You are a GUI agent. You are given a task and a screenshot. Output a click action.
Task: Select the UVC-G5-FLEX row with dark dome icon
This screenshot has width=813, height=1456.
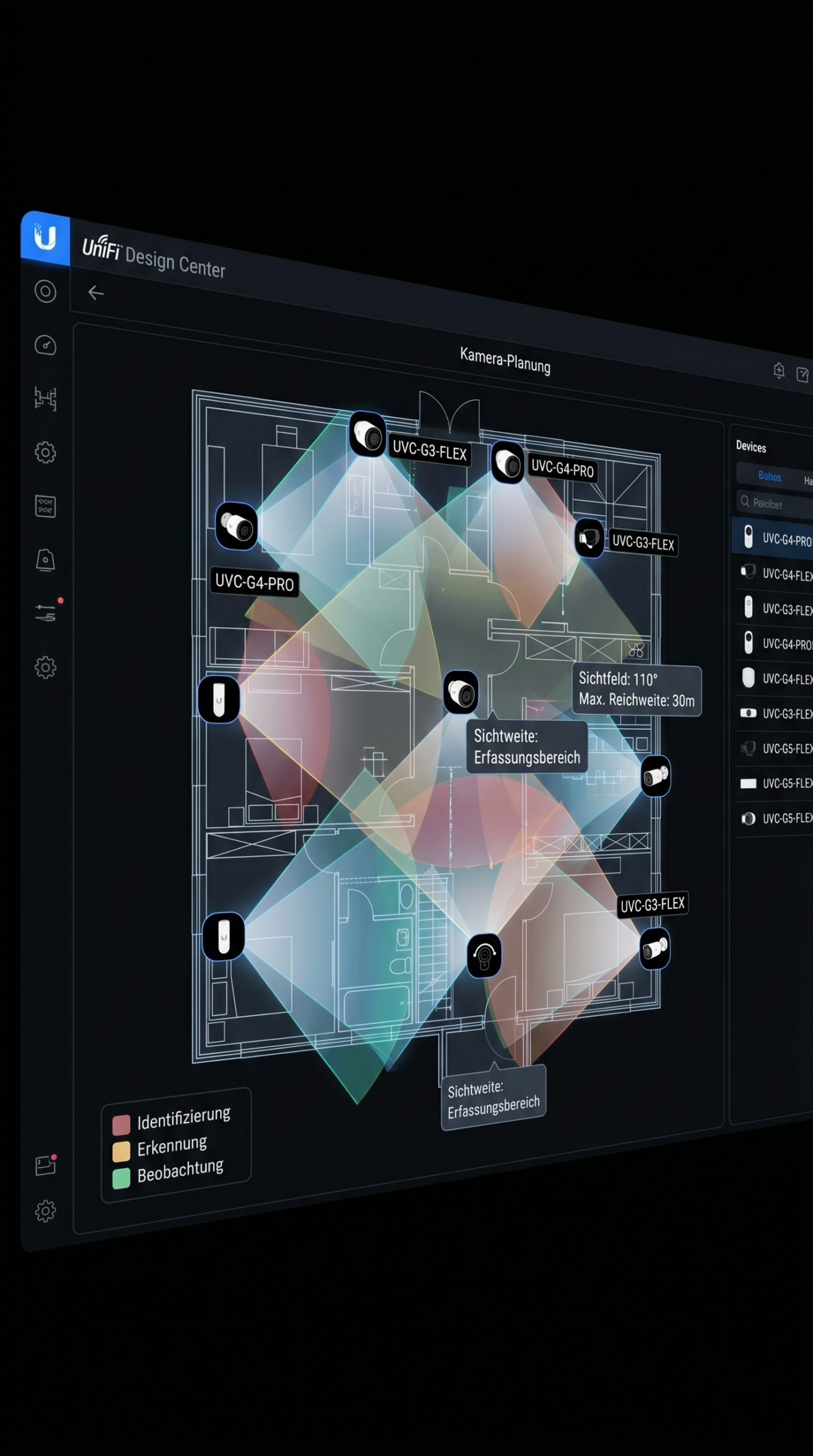[x=774, y=748]
